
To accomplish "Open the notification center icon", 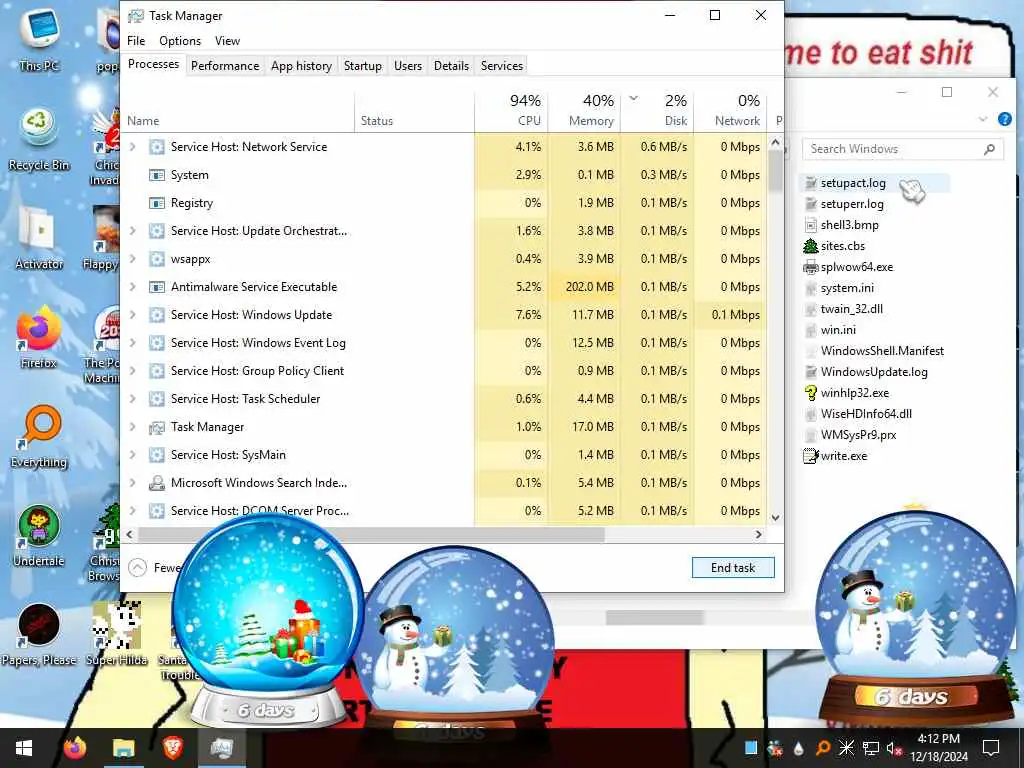I will (991, 748).
